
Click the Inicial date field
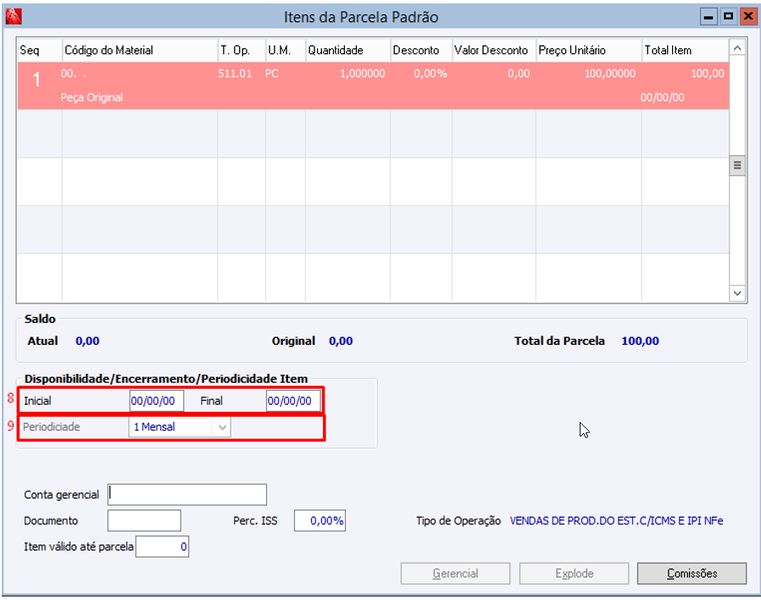[156, 401]
